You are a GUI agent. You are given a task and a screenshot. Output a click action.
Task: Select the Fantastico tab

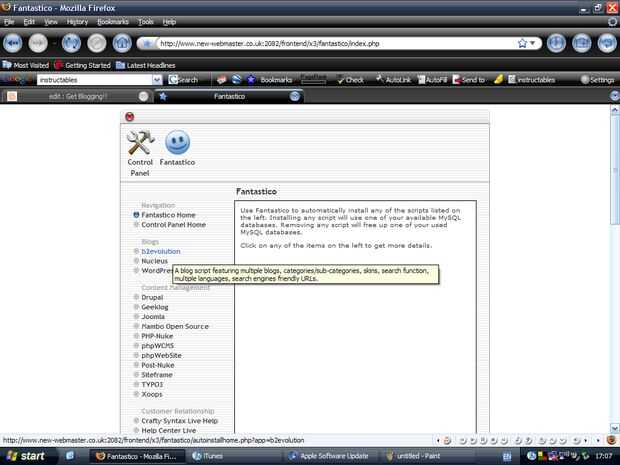click(229, 96)
